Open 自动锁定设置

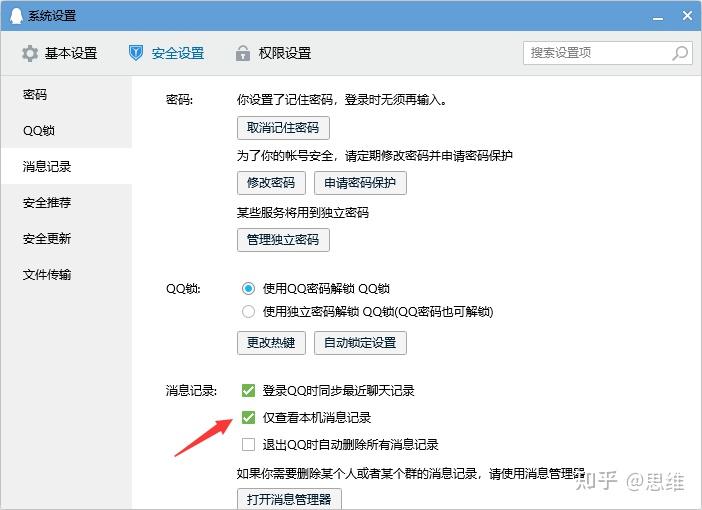[x=360, y=343]
